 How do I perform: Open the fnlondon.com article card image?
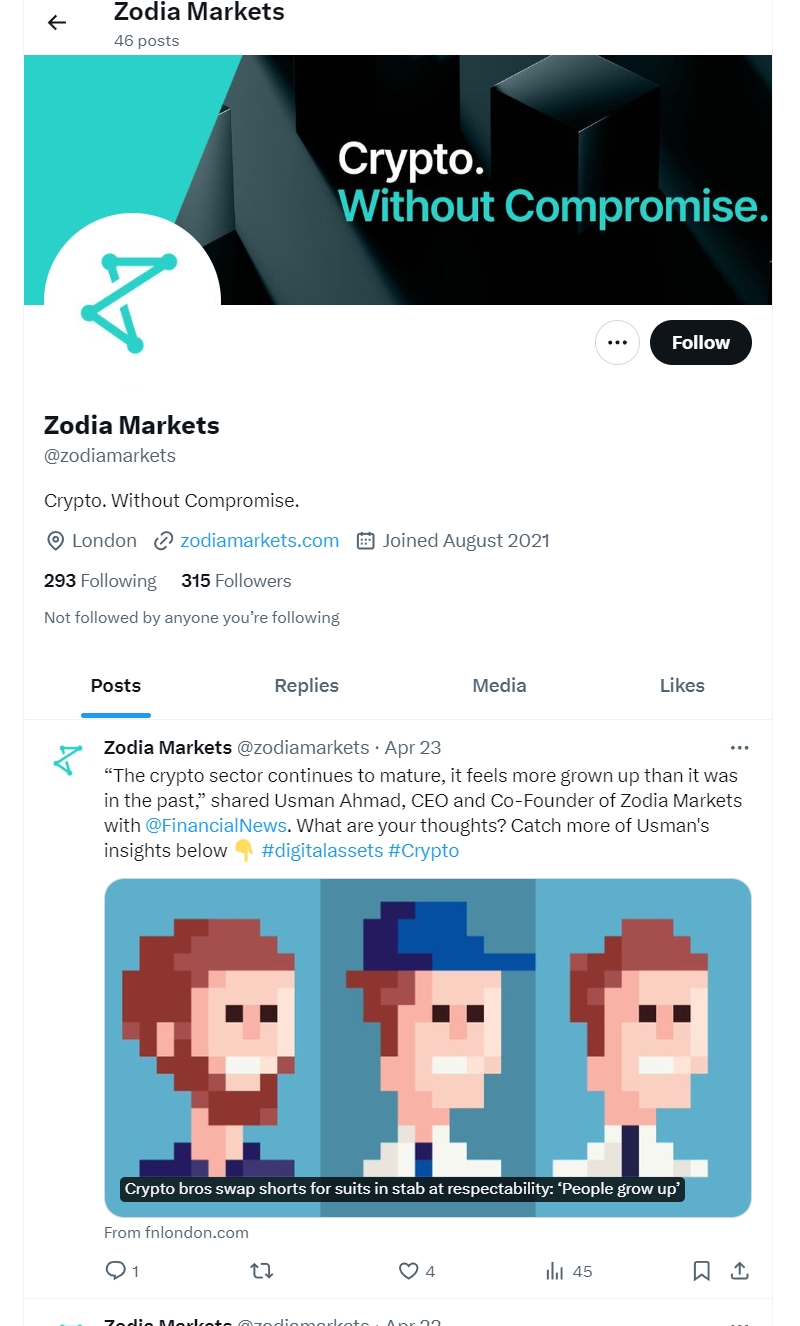(x=427, y=1047)
